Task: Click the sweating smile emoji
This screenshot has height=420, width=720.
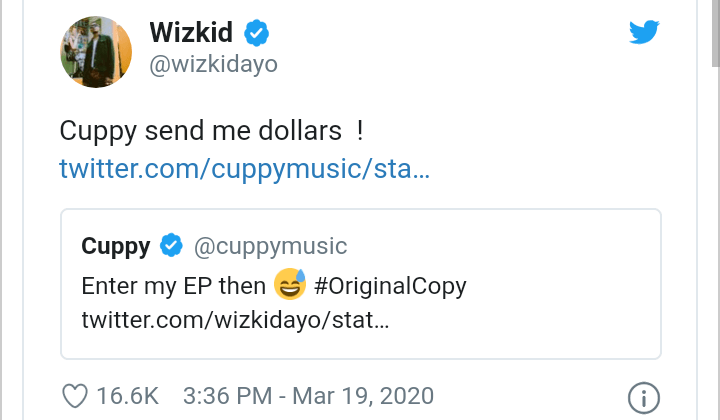Action: [290, 285]
